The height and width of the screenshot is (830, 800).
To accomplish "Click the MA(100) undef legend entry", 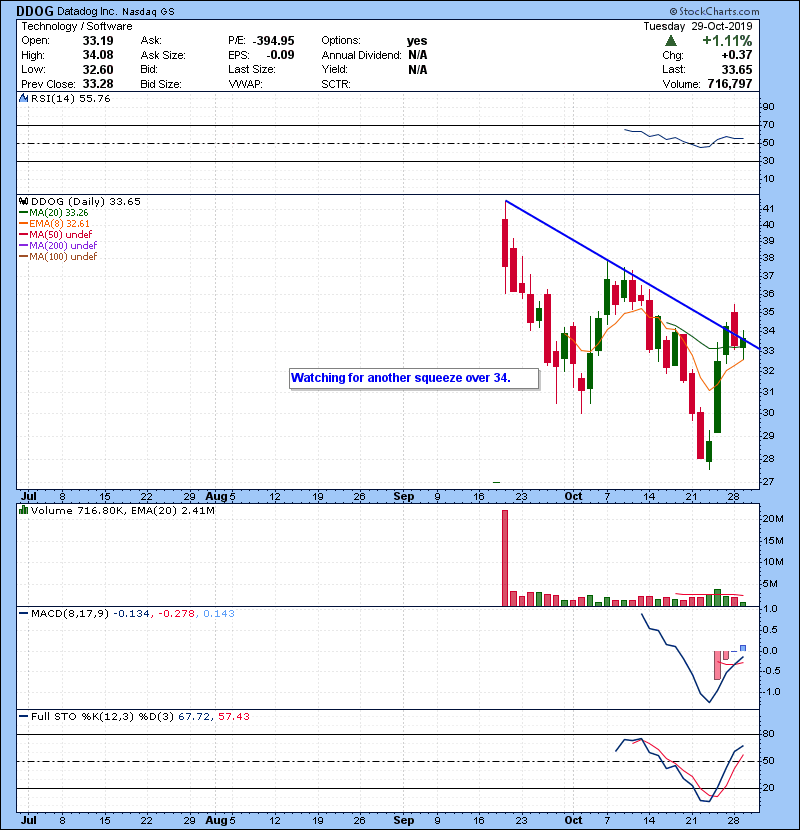I will pos(58,256).
